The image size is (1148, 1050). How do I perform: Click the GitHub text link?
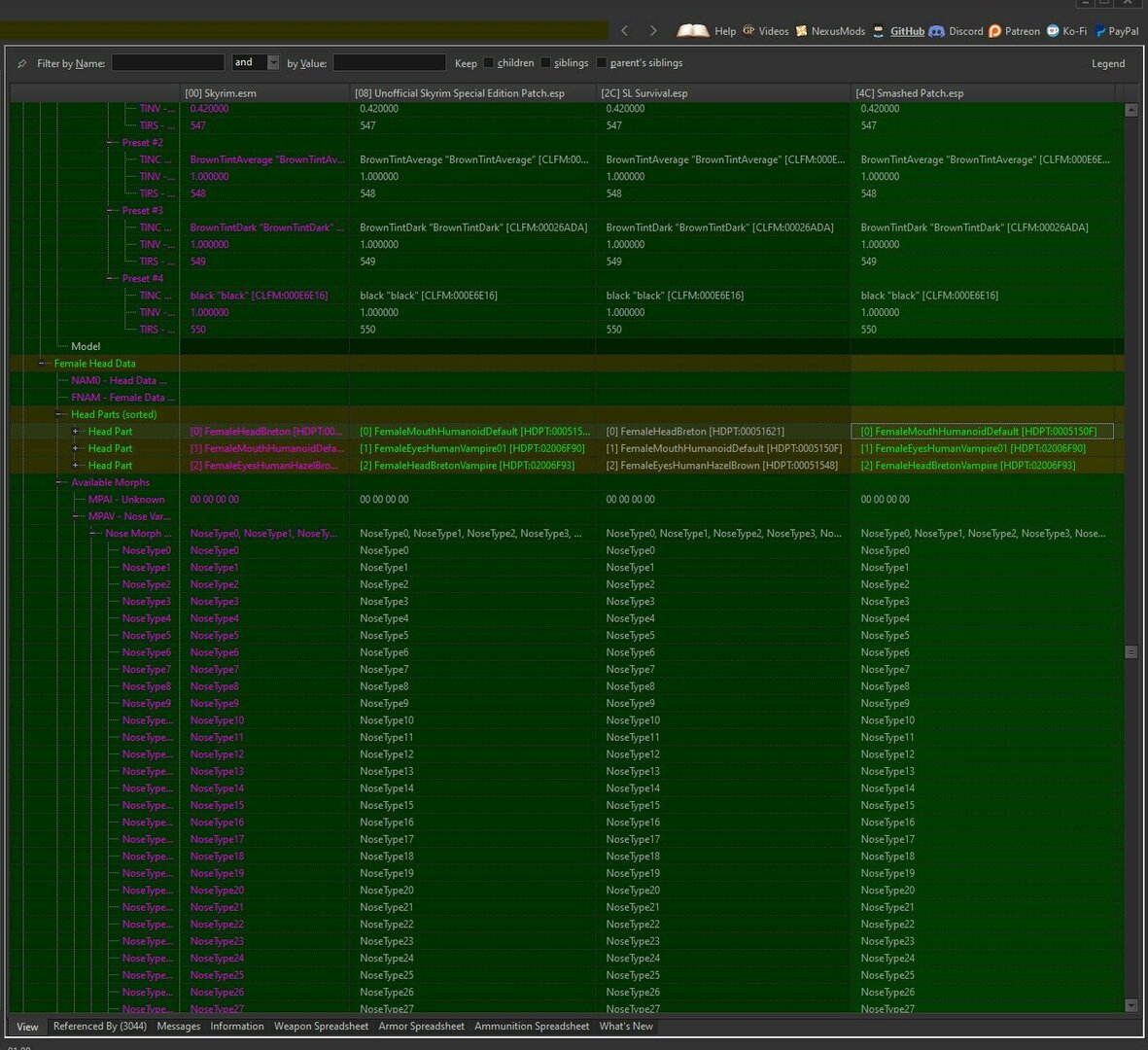click(907, 31)
